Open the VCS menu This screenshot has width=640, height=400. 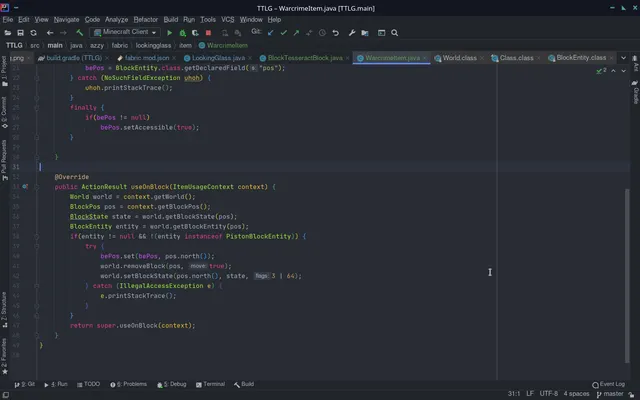point(228,20)
